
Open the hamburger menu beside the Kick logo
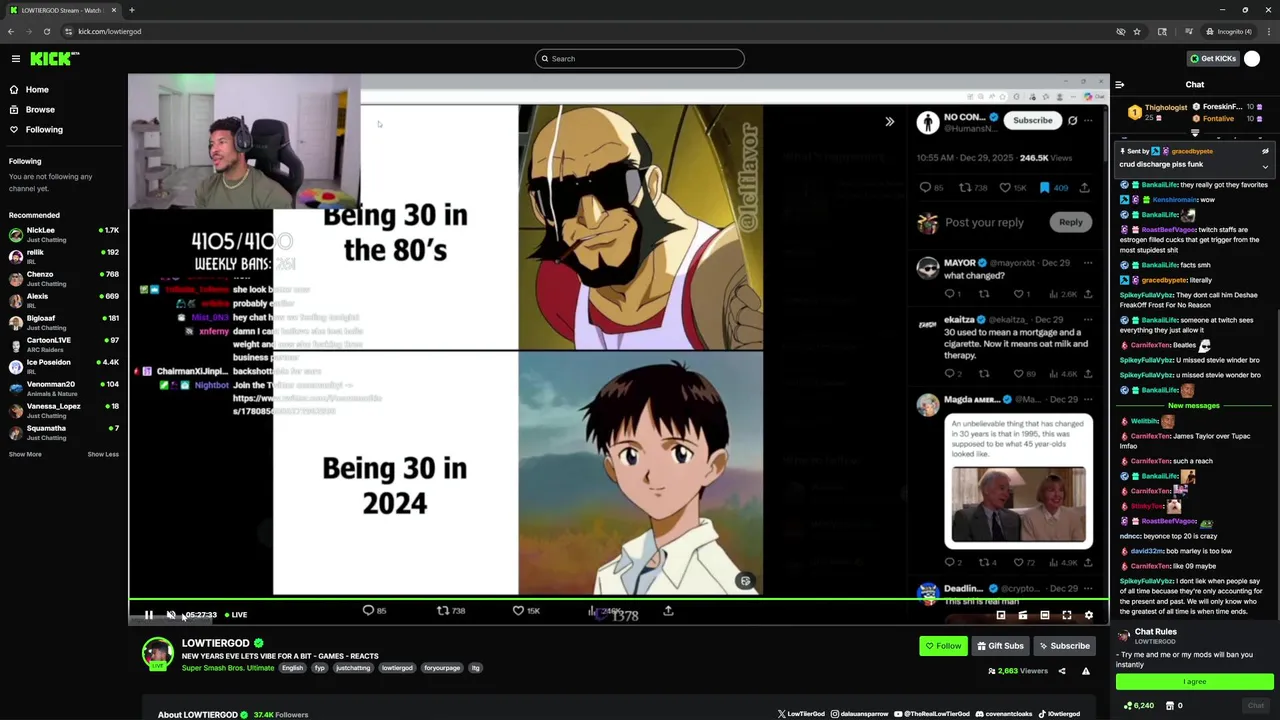[15, 59]
